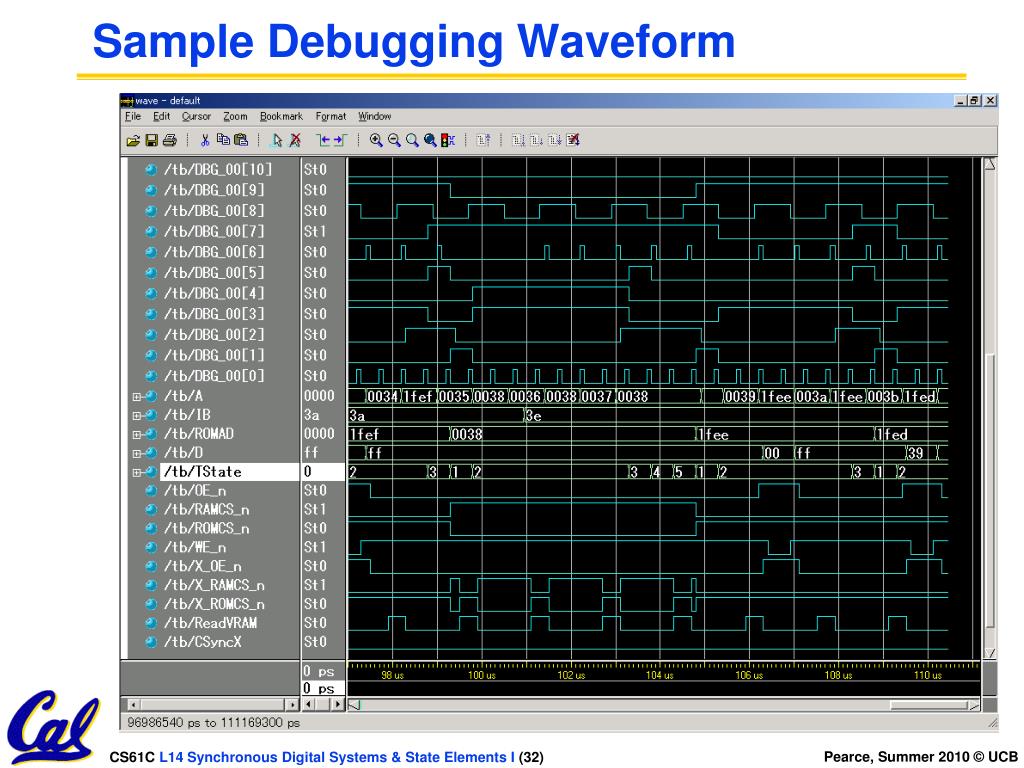1024x768 pixels.
Task: Open the Format menu
Action: click(330, 116)
